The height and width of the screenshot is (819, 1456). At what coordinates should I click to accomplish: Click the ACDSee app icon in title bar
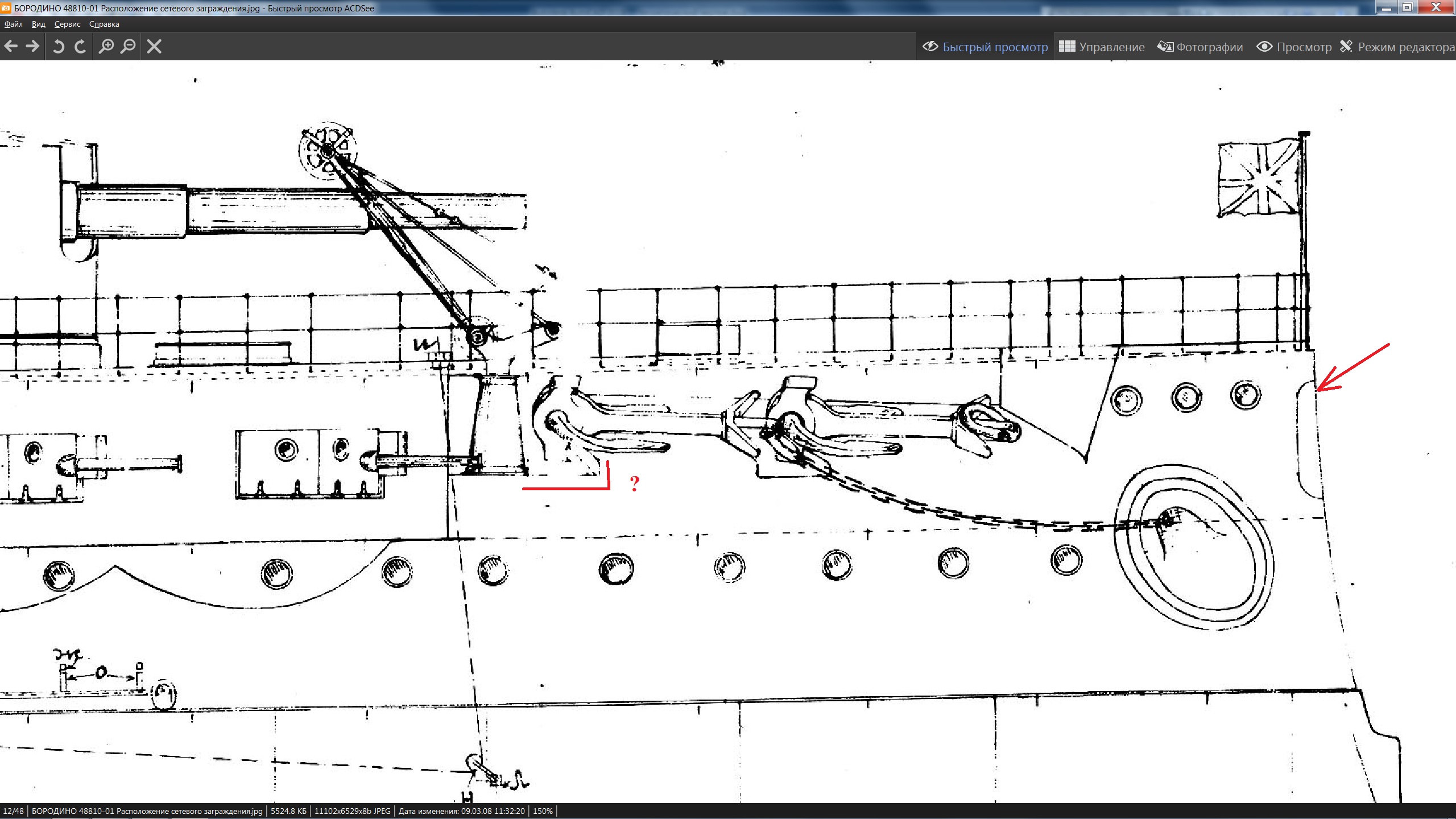tap(6, 8)
